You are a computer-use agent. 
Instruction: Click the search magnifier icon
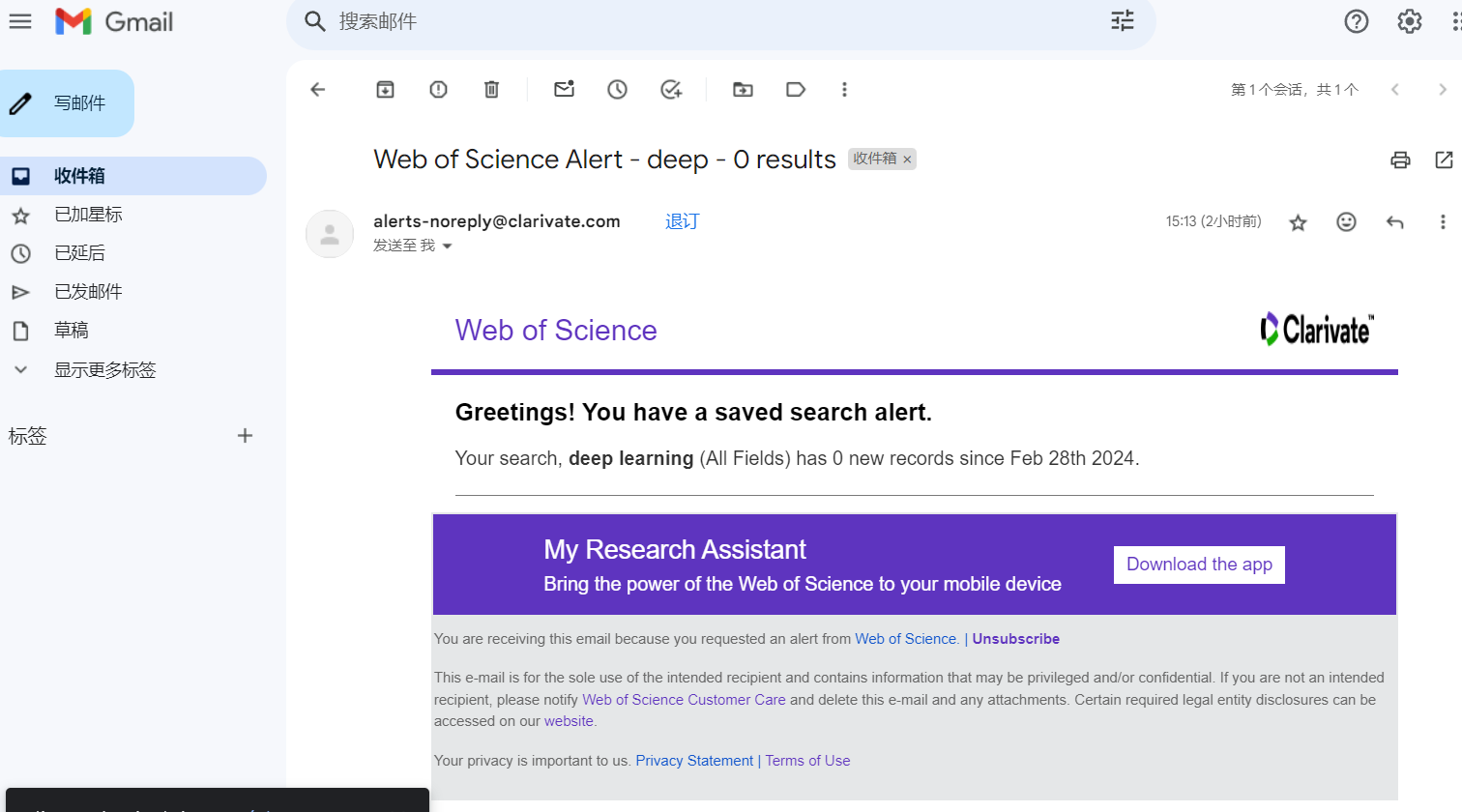point(314,21)
